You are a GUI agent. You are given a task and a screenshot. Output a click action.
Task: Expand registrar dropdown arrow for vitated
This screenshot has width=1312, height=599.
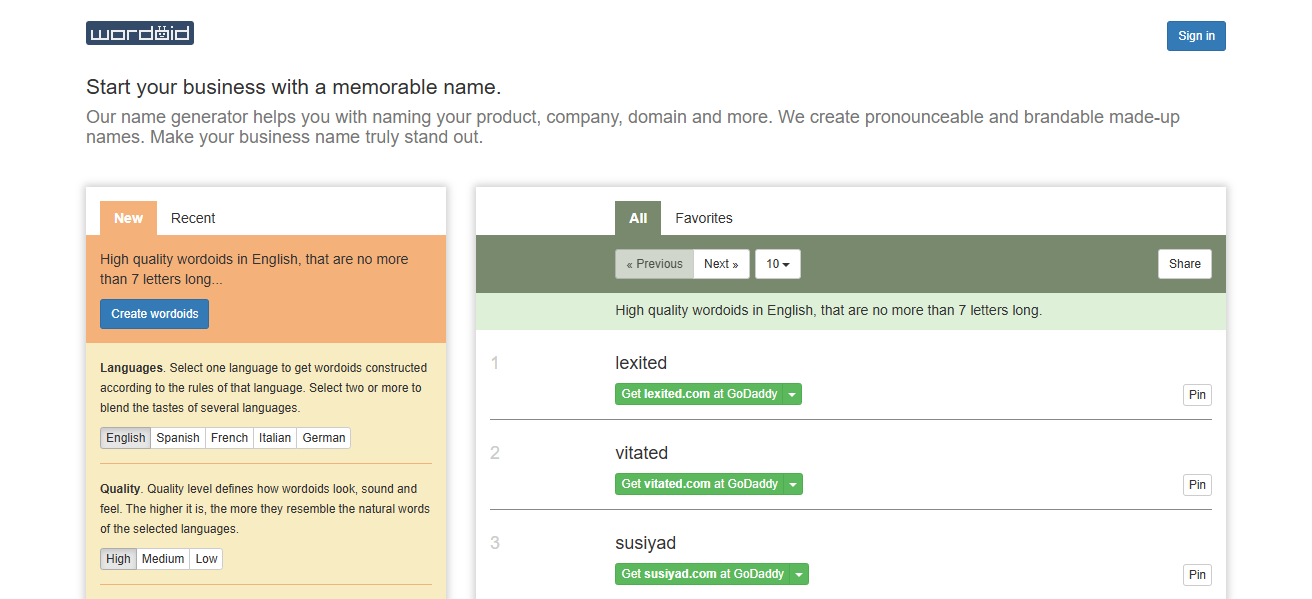tap(793, 484)
